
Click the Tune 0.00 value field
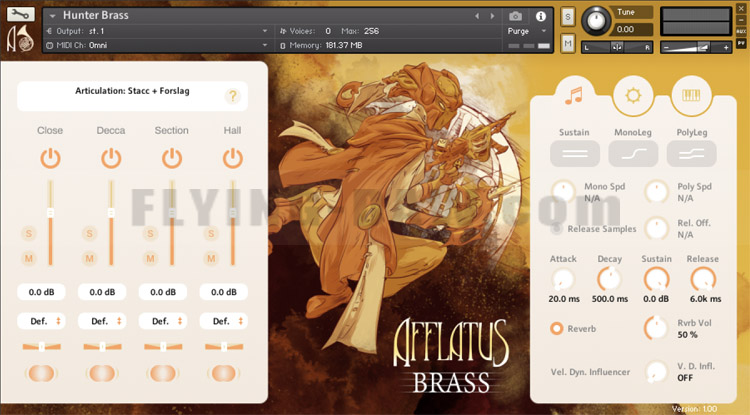[x=631, y=30]
